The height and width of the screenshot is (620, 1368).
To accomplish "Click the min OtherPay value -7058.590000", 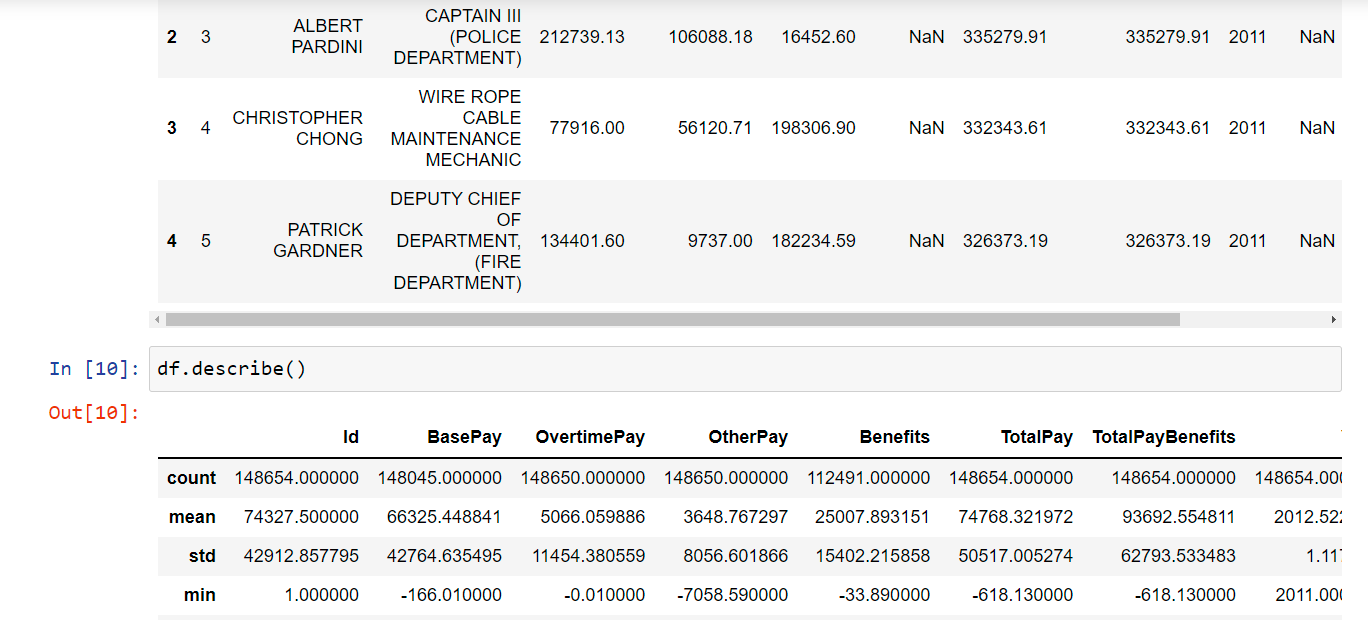I will 734,595.
